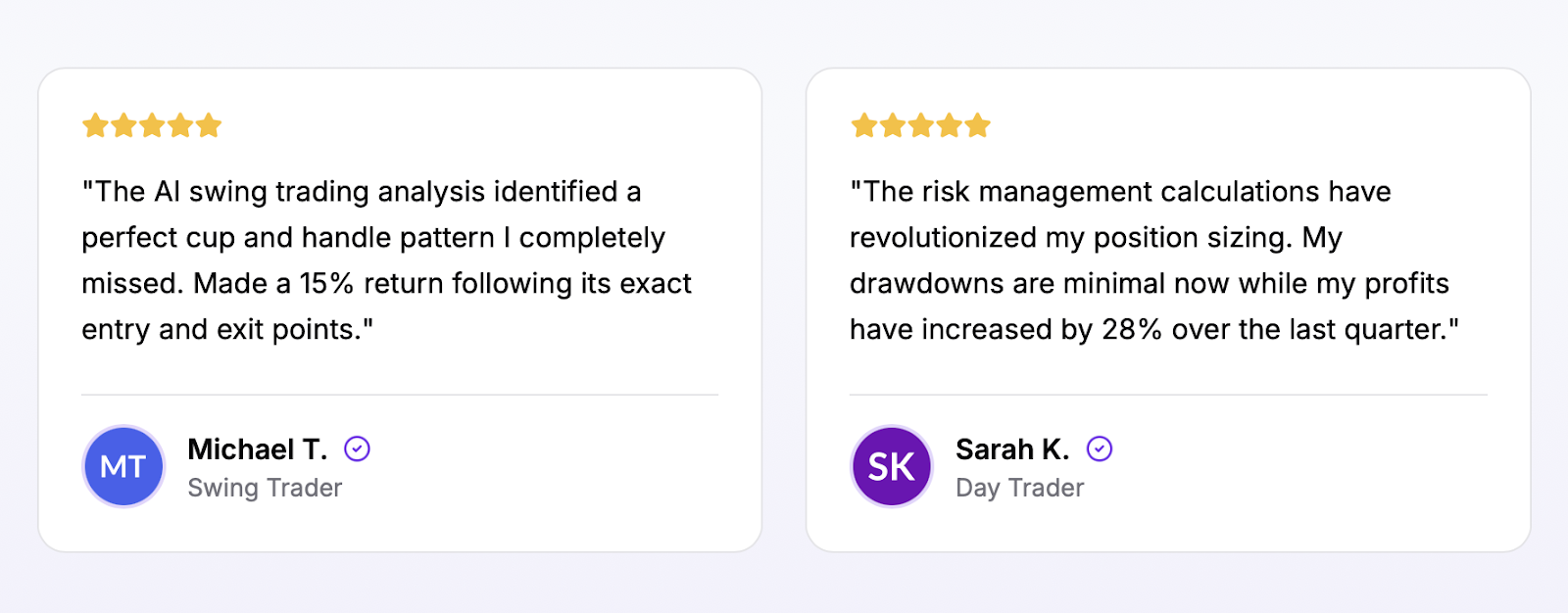Click first star in Michael's rating
1568x613 pixels.
tap(95, 125)
